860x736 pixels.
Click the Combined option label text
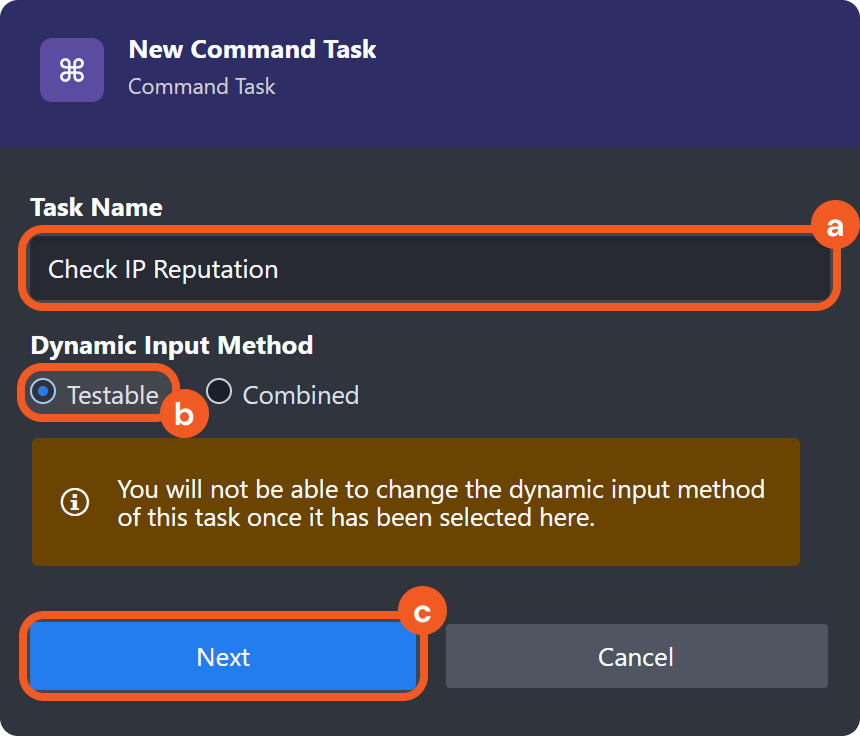300,395
